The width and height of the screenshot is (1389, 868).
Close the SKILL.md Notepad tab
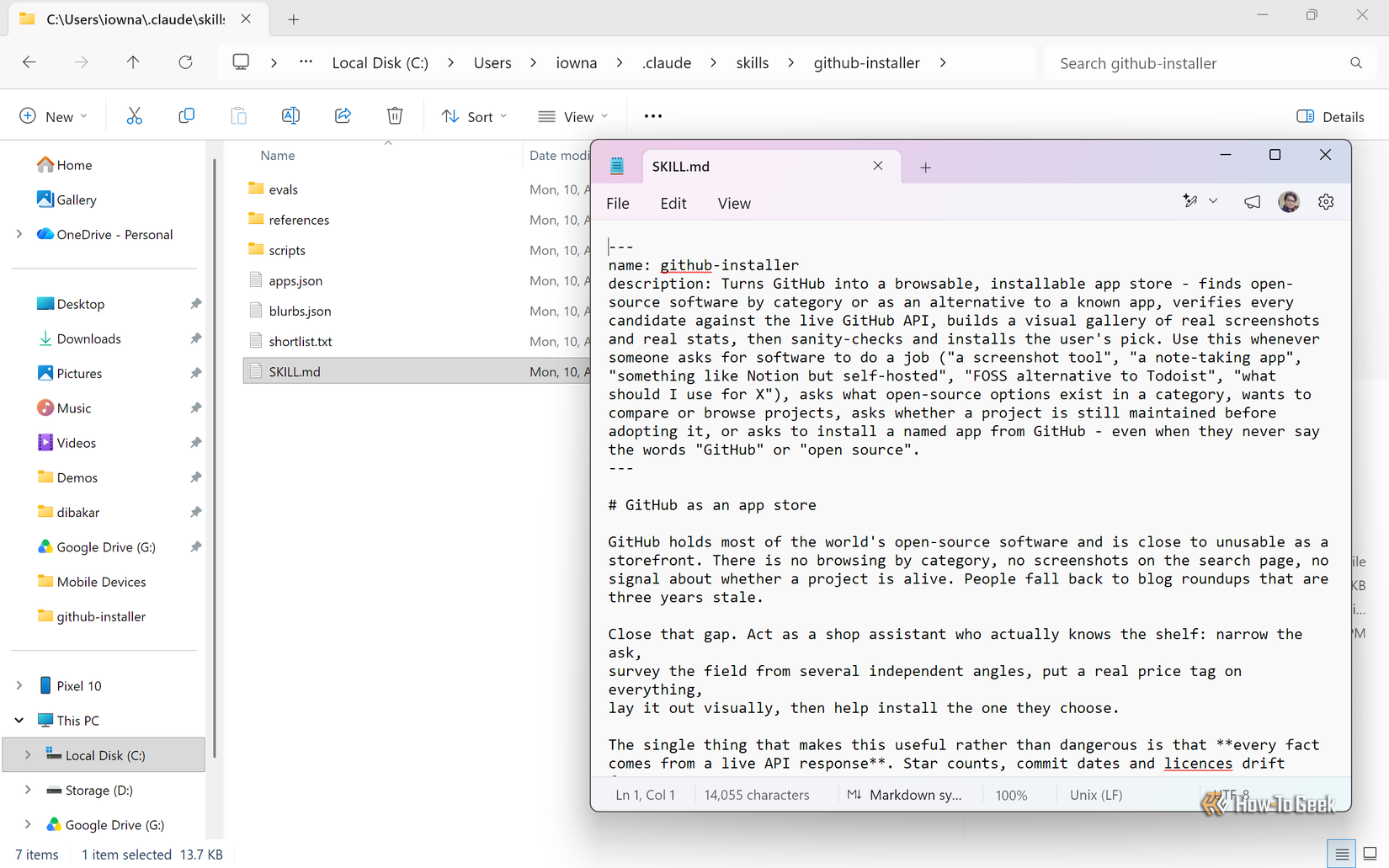pos(878,166)
